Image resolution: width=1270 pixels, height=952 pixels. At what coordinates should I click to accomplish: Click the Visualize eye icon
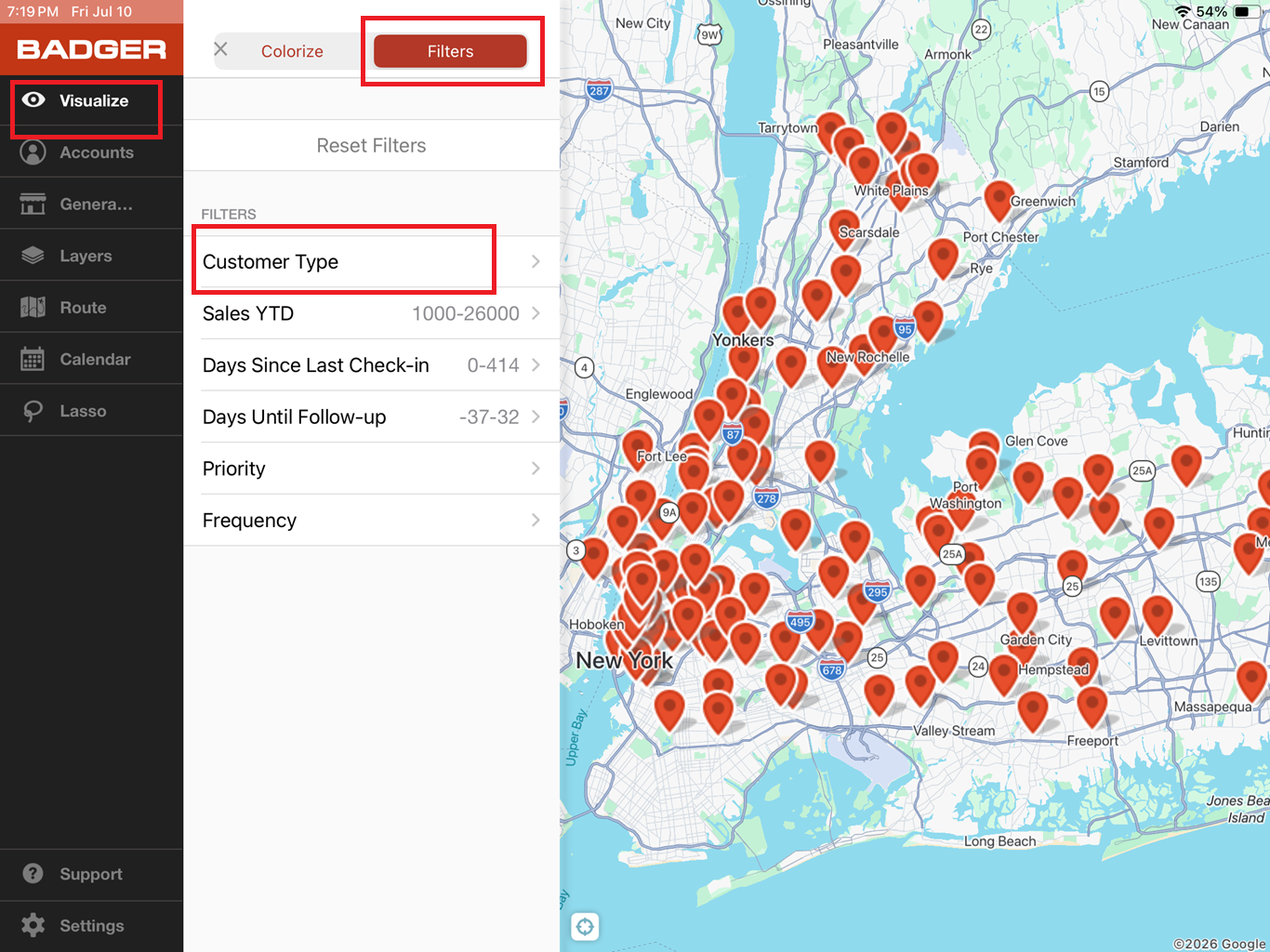pos(33,100)
